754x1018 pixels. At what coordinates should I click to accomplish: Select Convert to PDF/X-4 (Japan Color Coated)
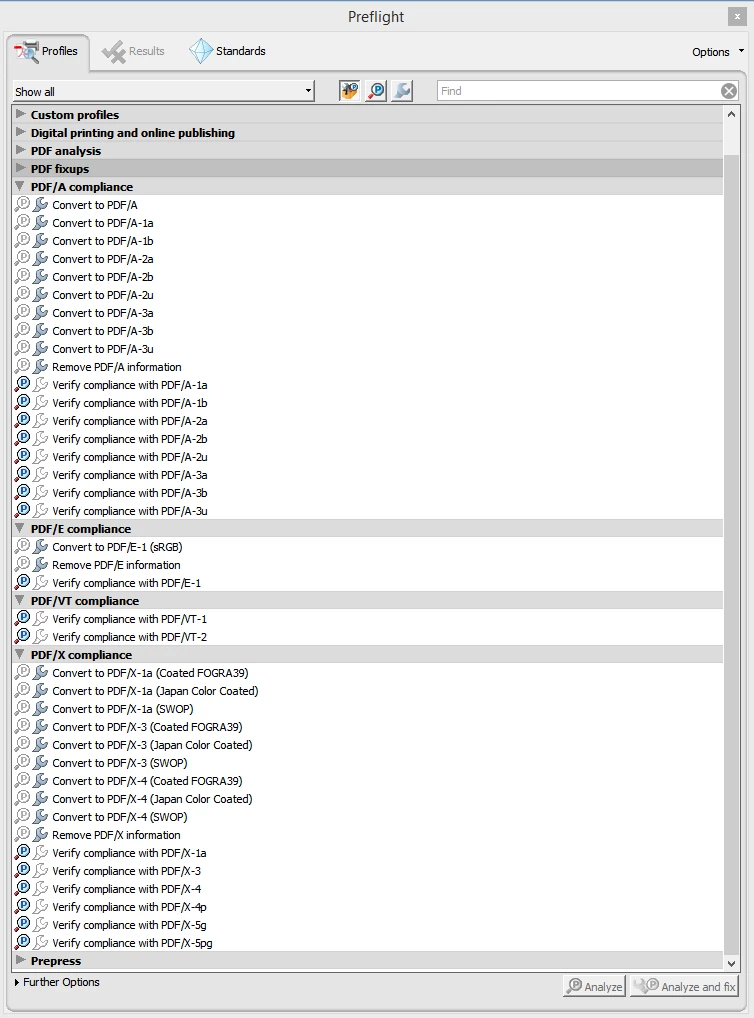[152, 799]
